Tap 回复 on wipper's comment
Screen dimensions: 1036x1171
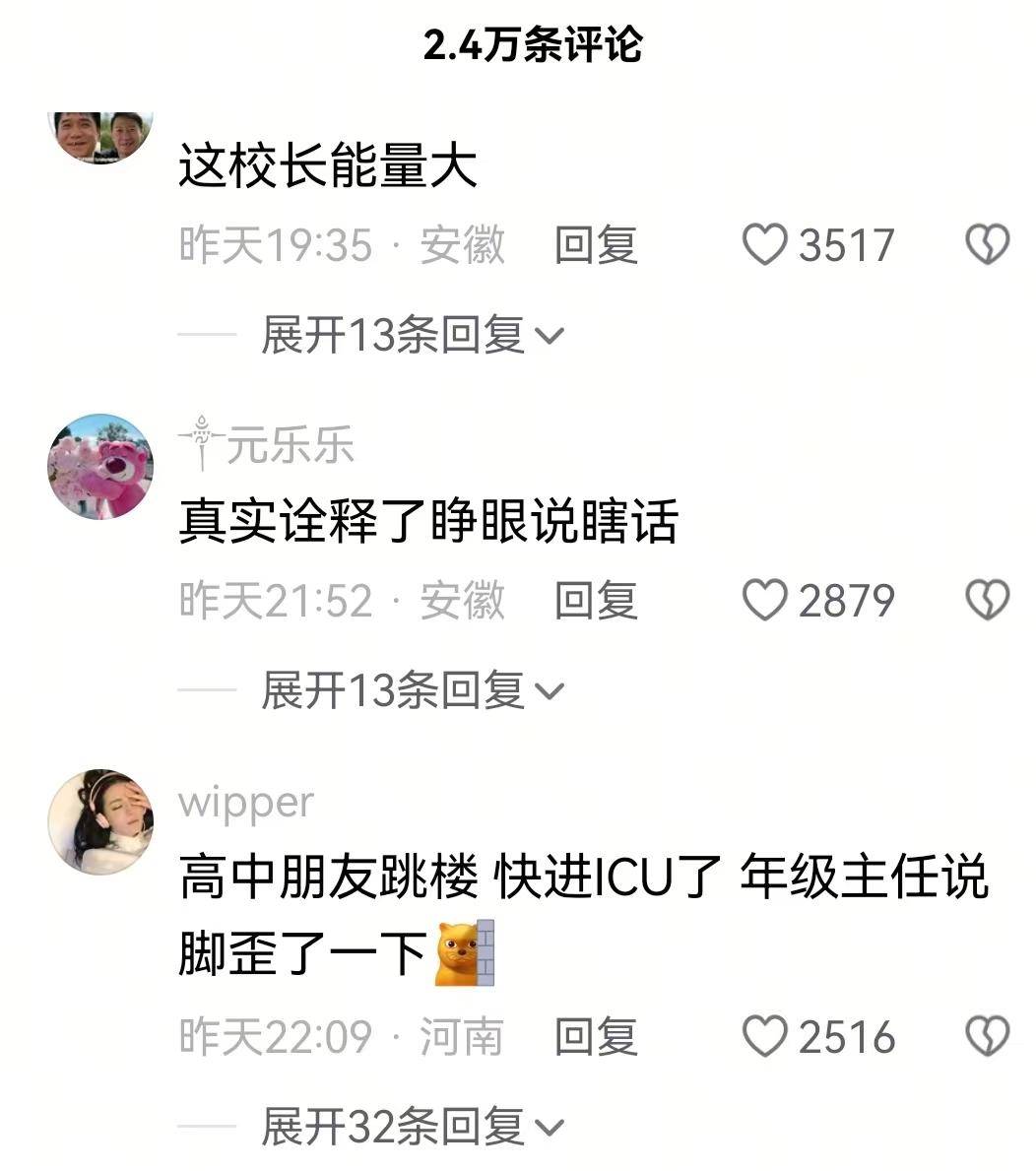coord(596,1037)
